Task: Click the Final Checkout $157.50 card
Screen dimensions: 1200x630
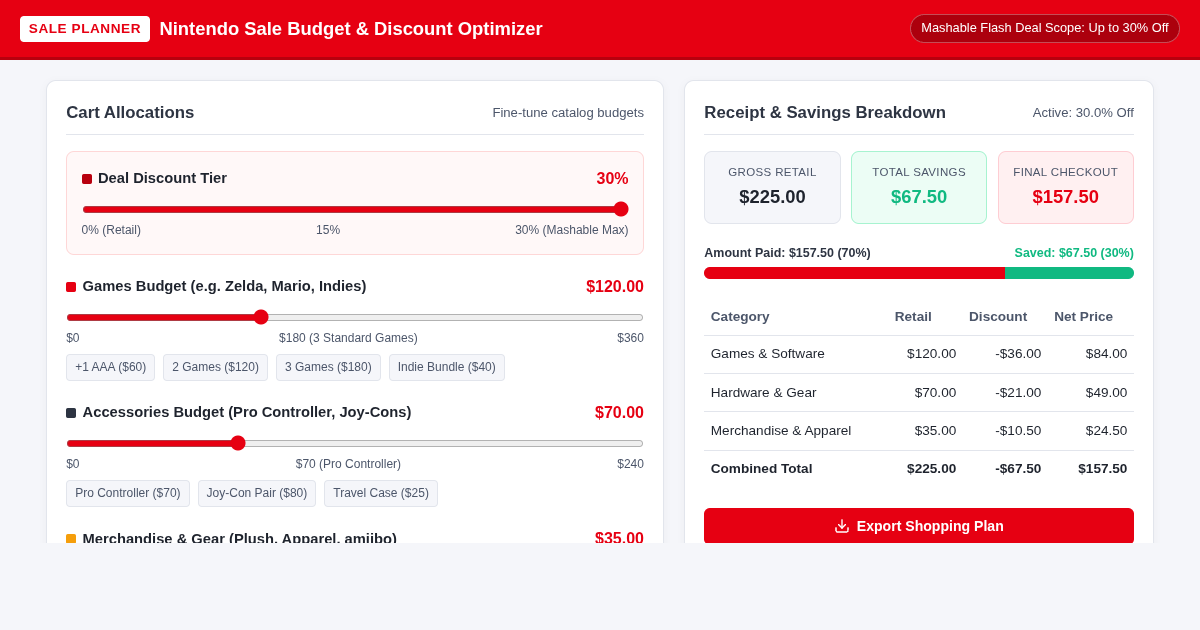Action: 1066,187
